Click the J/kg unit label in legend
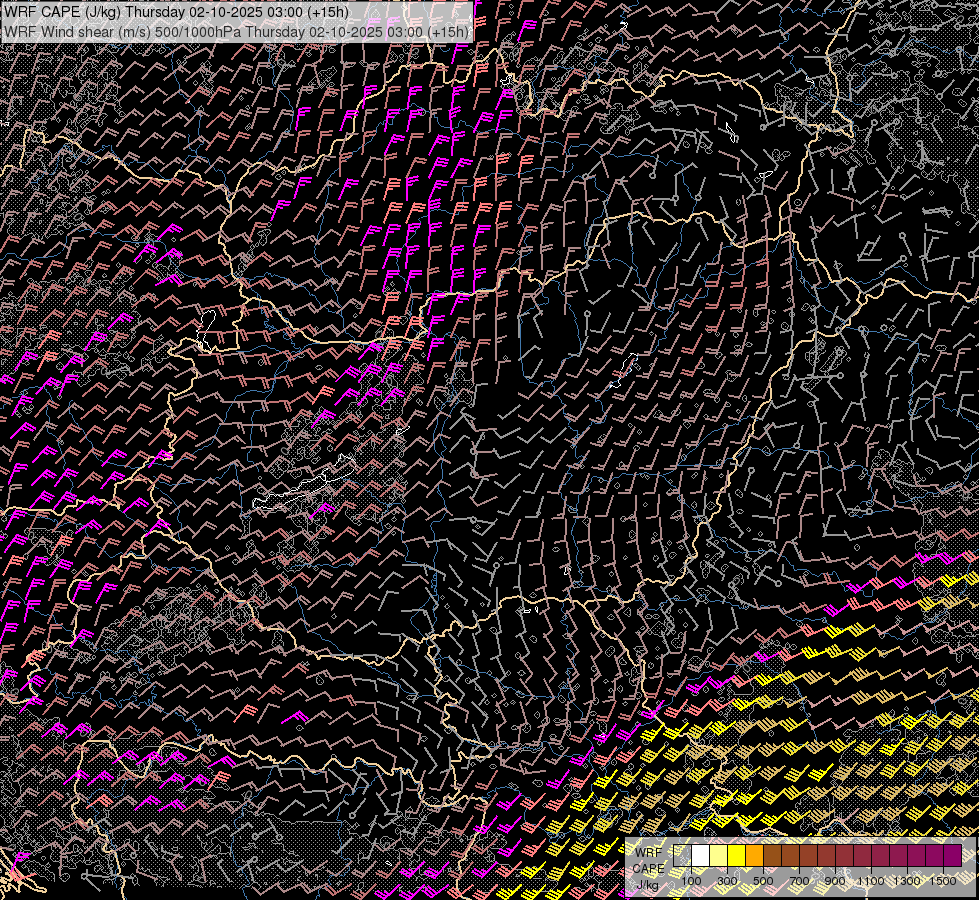979x900 pixels. coord(647,884)
